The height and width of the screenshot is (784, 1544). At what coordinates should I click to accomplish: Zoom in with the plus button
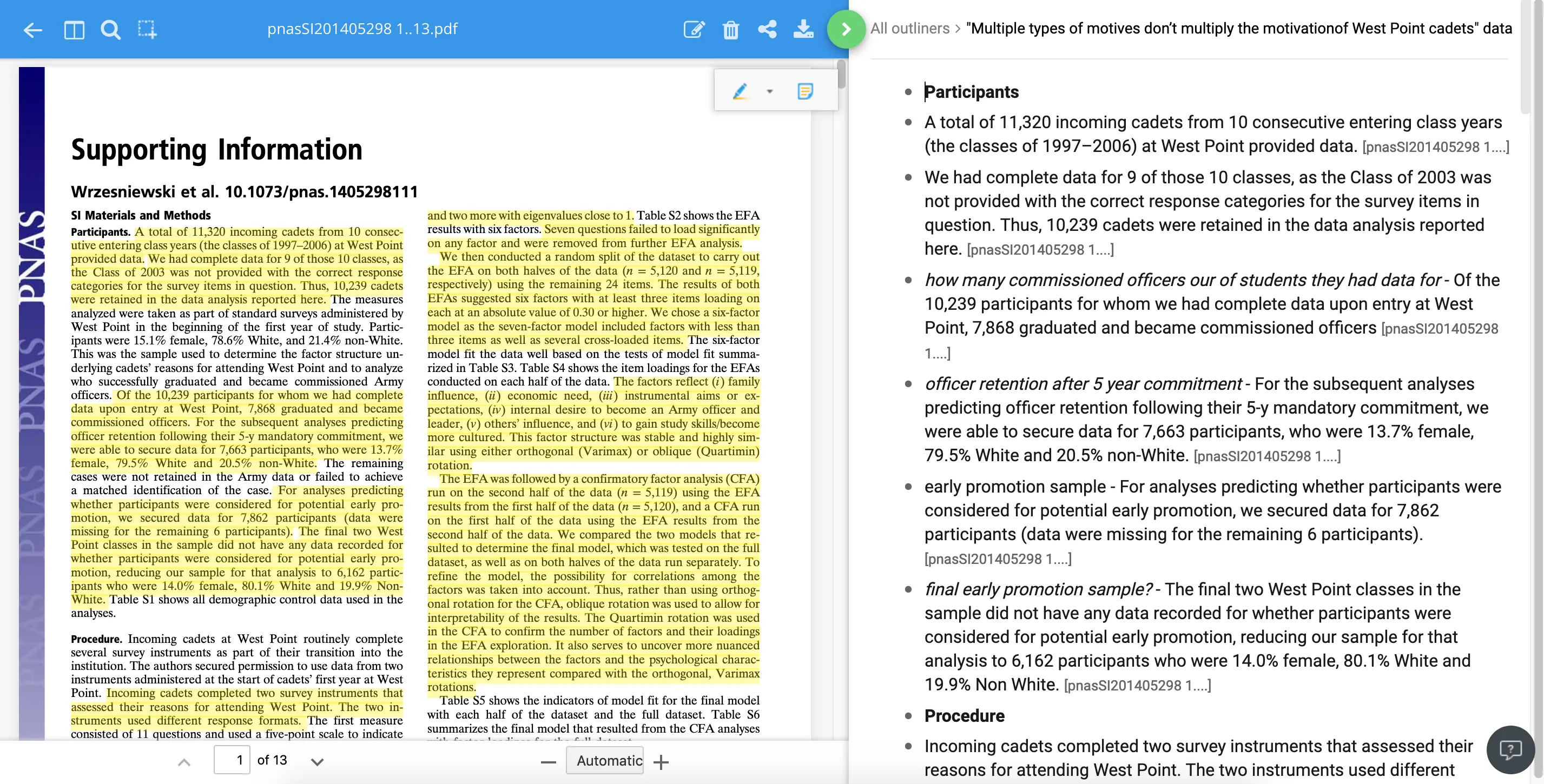pyautogui.click(x=661, y=762)
